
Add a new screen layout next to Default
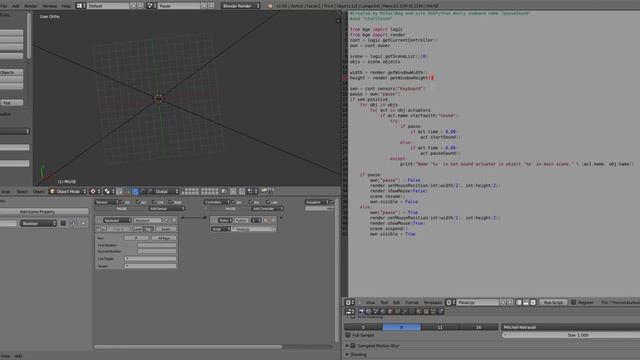point(133,6)
